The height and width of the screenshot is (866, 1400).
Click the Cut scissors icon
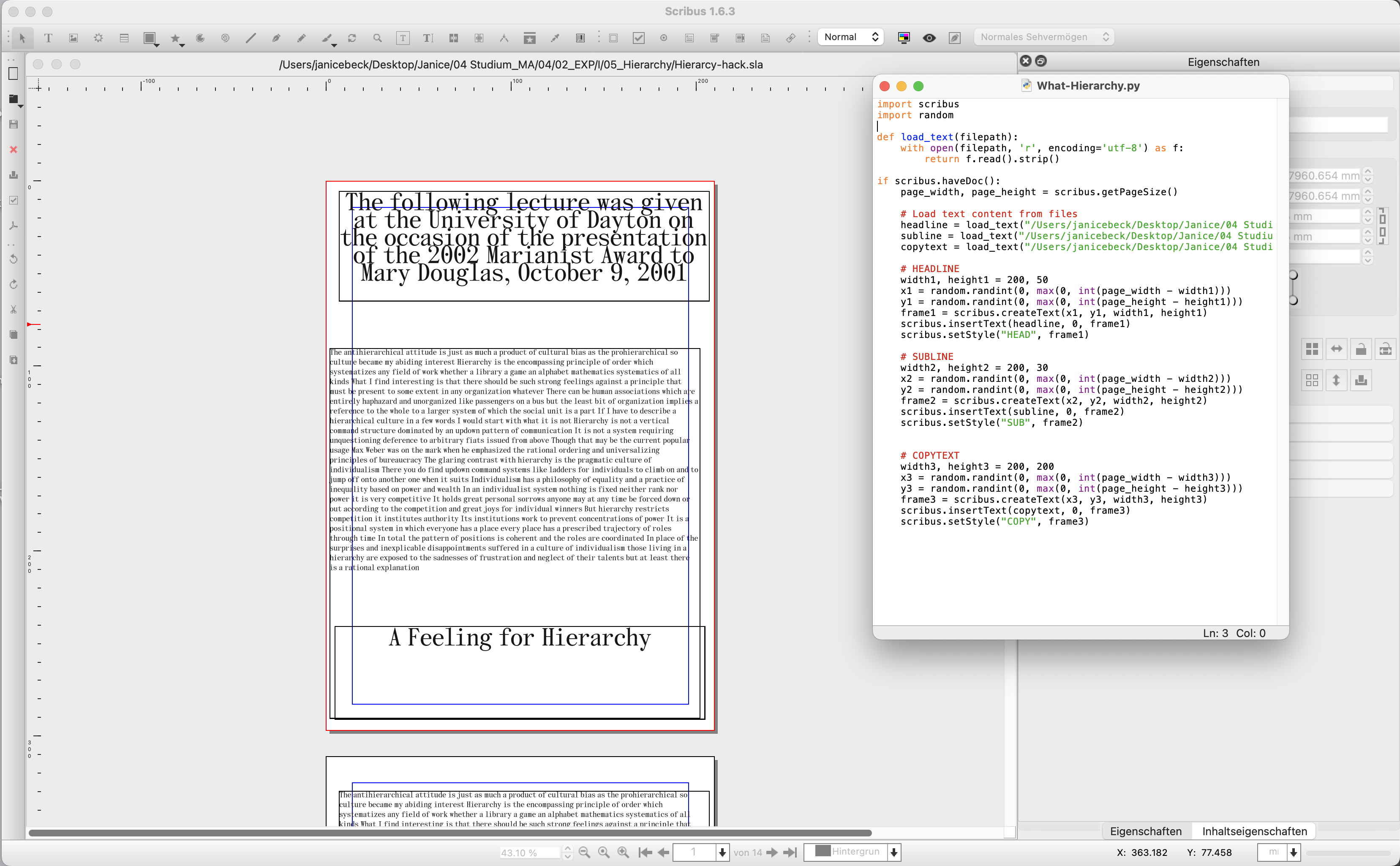(x=14, y=309)
